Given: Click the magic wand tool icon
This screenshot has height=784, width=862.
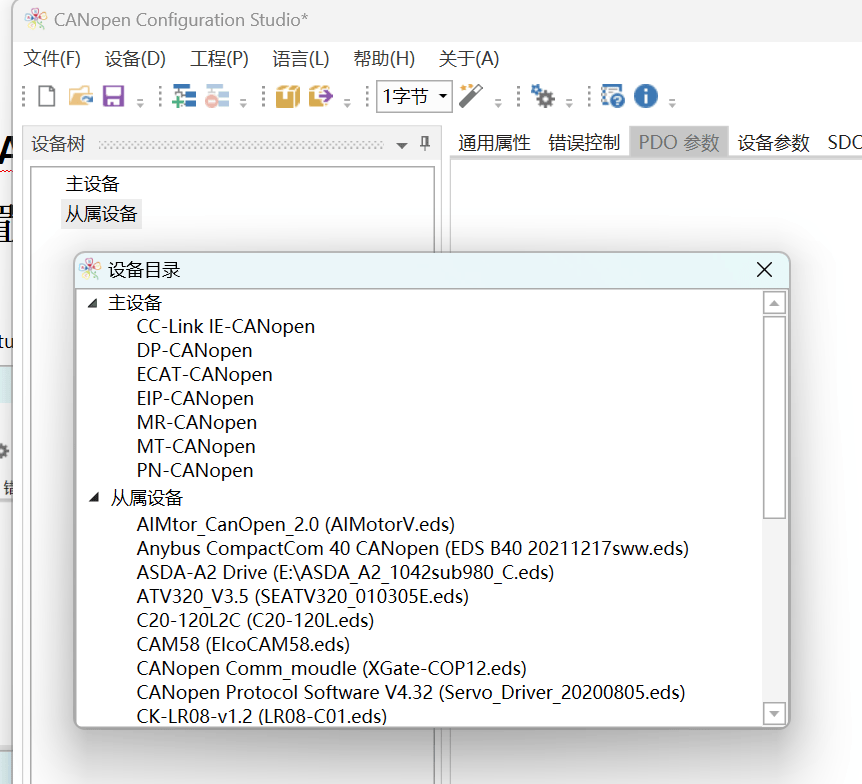Looking at the screenshot, I should pyautogui.click(x=471, y=96).
